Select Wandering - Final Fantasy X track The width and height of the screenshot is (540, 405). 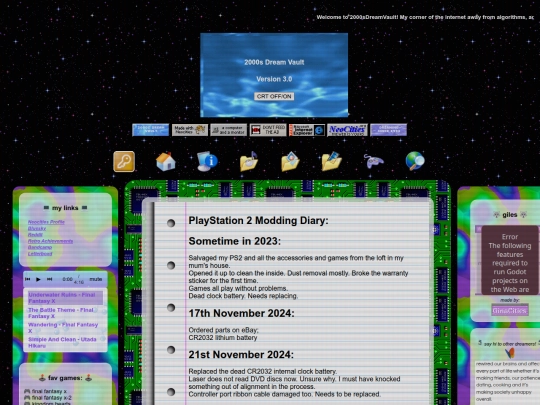click(65, 328)
